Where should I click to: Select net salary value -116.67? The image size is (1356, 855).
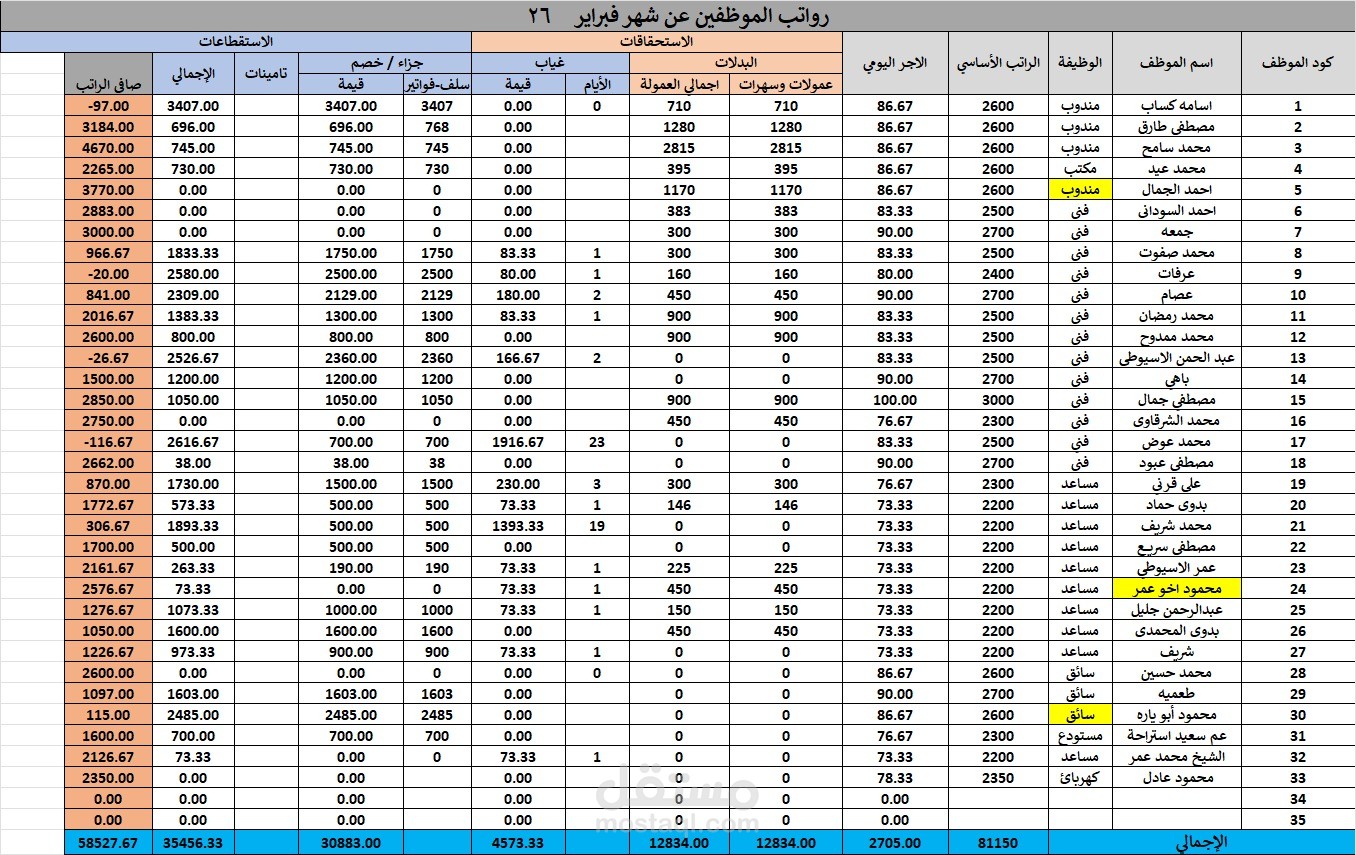tap(108, 442)
